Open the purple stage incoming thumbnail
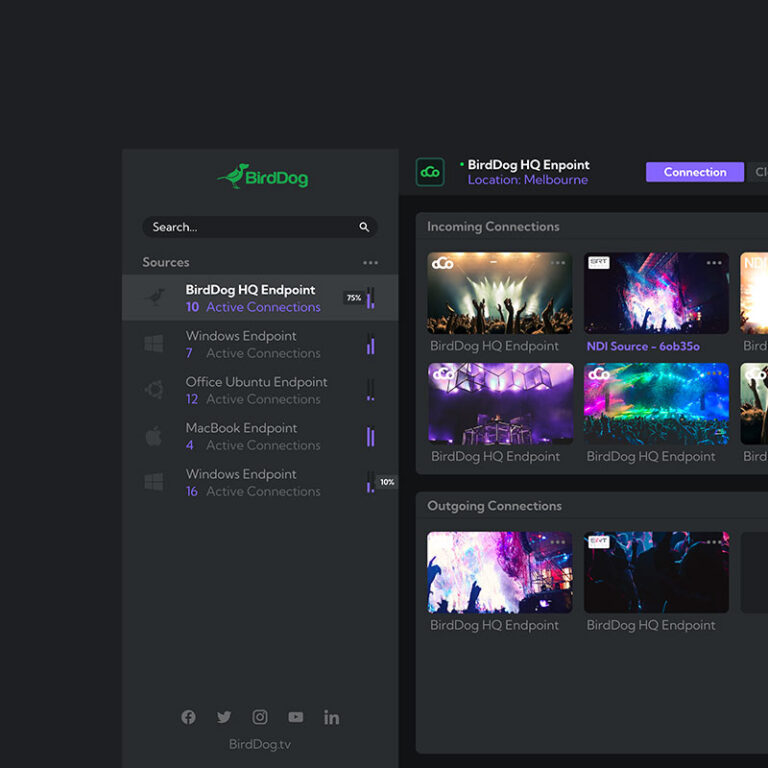Image resolution: width=768 pixels, height=768 pixels. [501, 404]
